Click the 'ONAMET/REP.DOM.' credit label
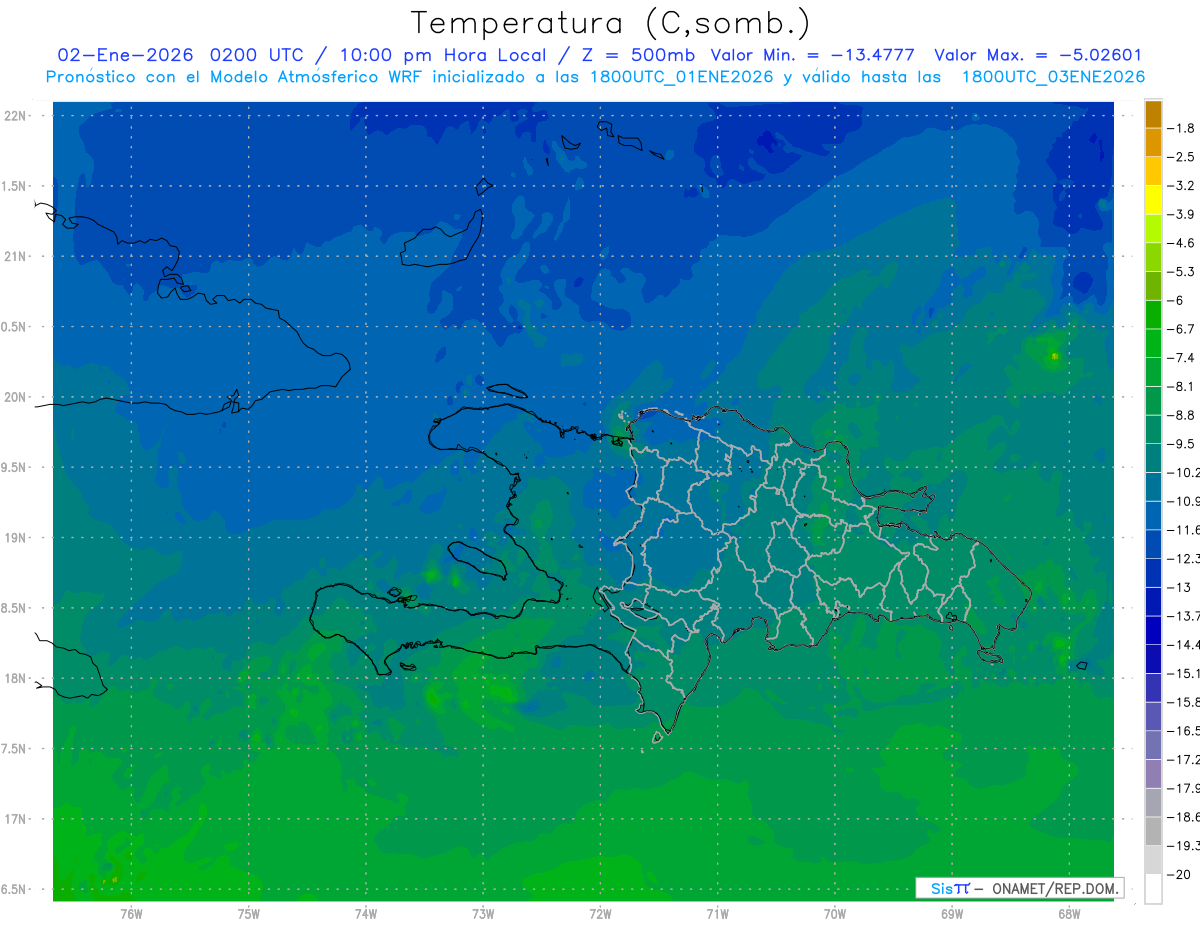Viewport: 1200px width, 927px height. coord(1055,888)
